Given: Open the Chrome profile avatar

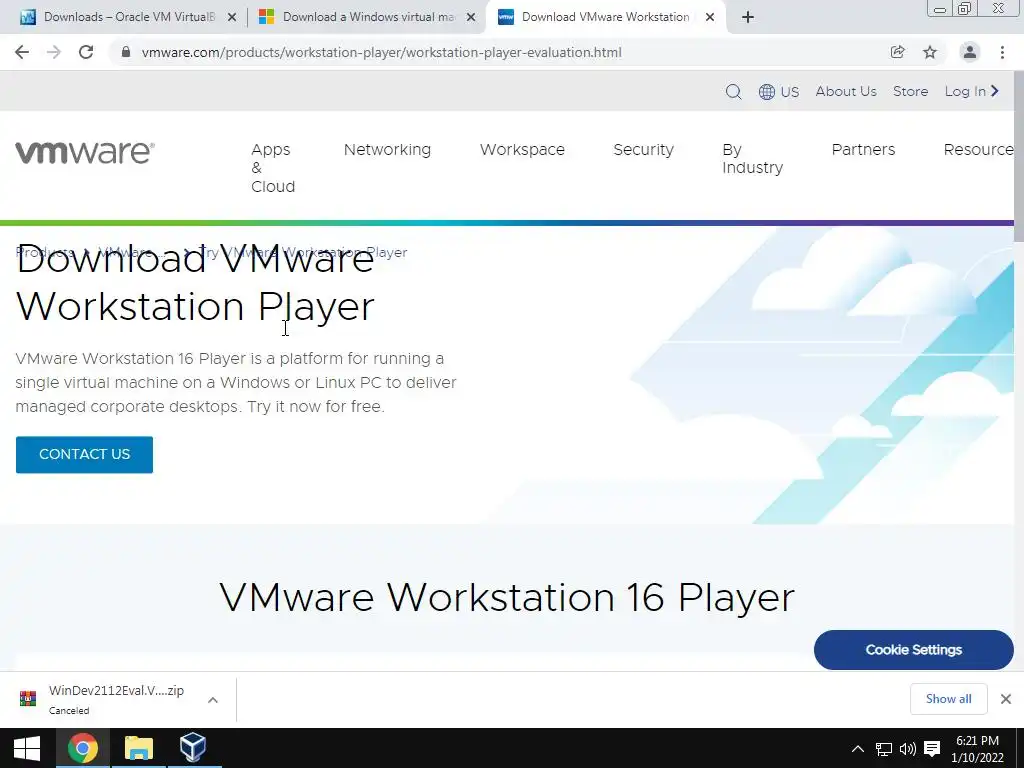Looking at the screenshot, I should pyautogui.click(x=970, y=52).
